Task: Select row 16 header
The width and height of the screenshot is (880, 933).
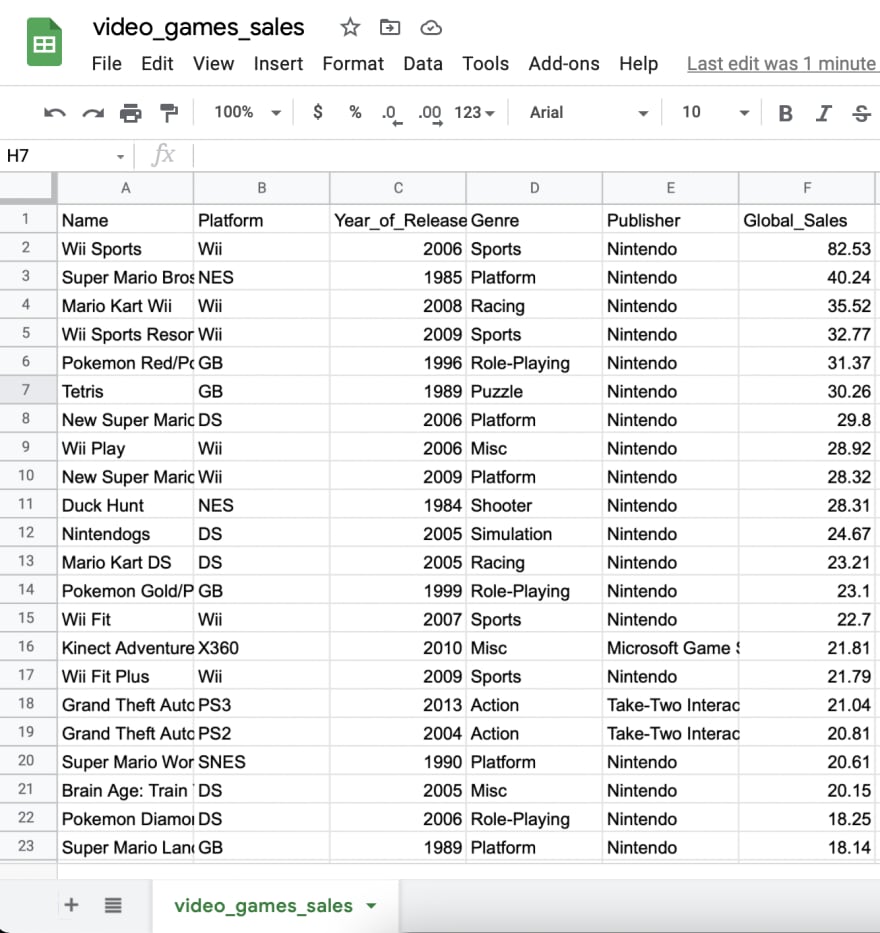Action: point(28,647)
